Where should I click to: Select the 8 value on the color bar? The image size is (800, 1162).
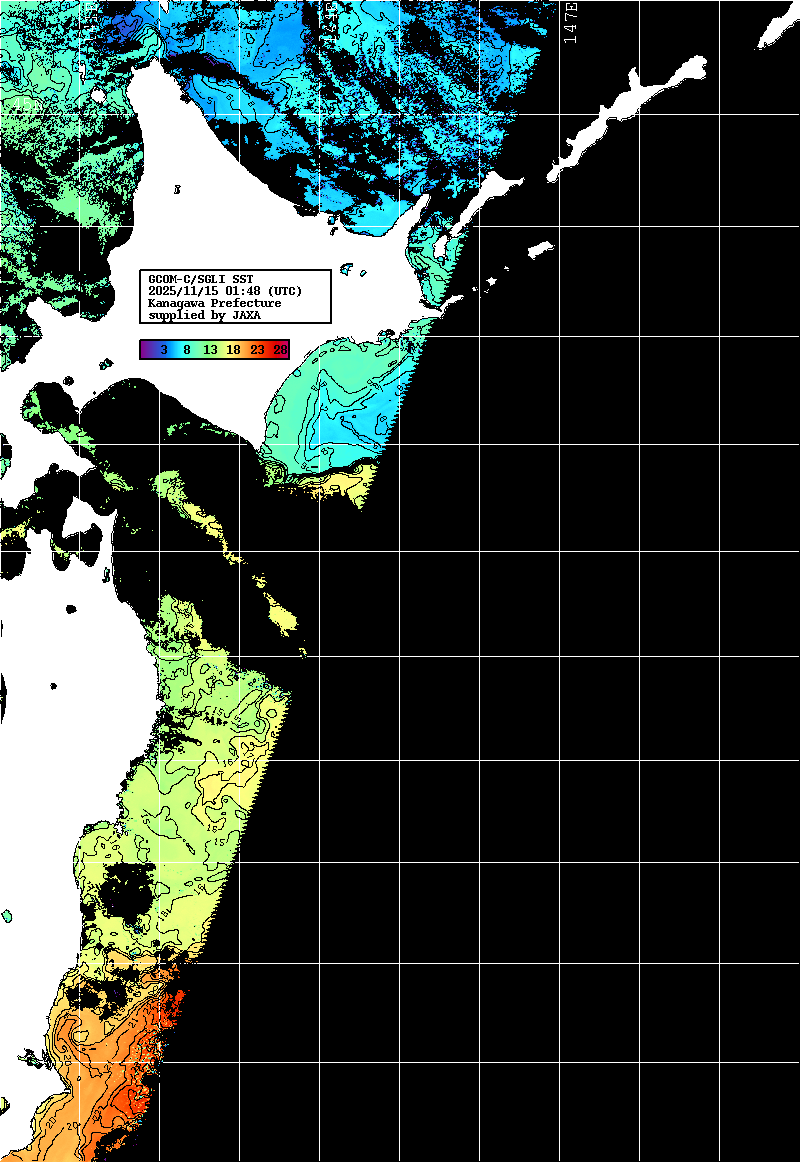187,350
